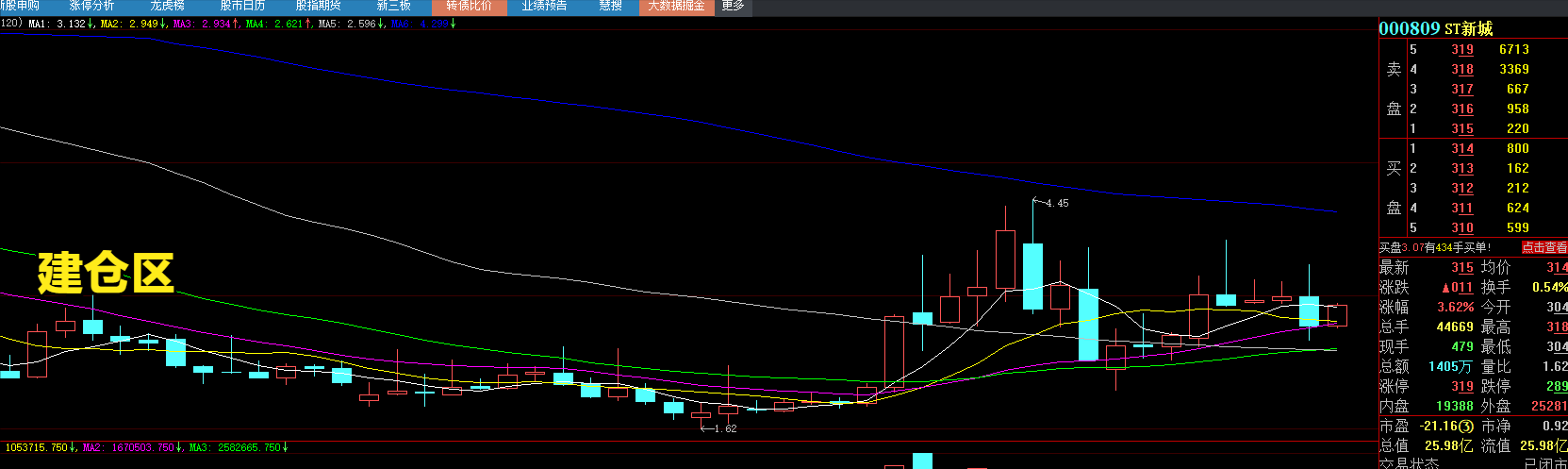The height and width of the screenshot is (469, 1568).
Task: Switch to the 龙虎榜 tab
Action: pos(167,6)
